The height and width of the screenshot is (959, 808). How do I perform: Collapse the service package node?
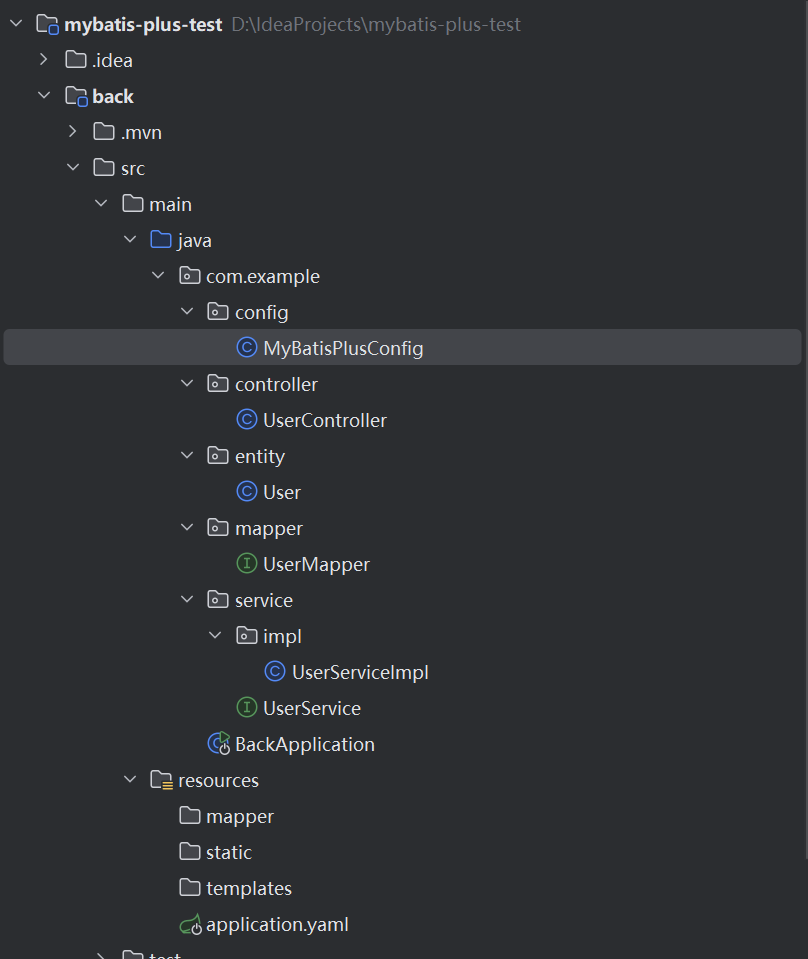click(x=187, y=600)
